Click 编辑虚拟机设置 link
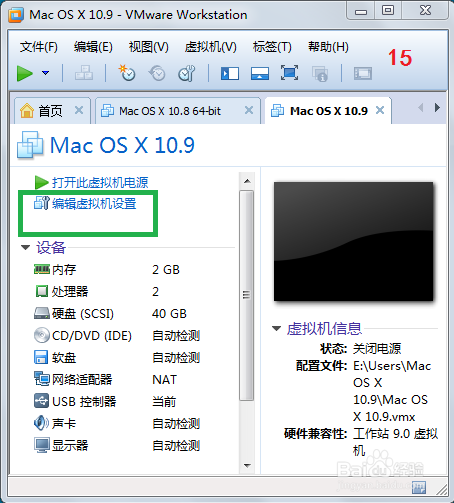This screenshot has height=503, width=454. pos(94,203)
